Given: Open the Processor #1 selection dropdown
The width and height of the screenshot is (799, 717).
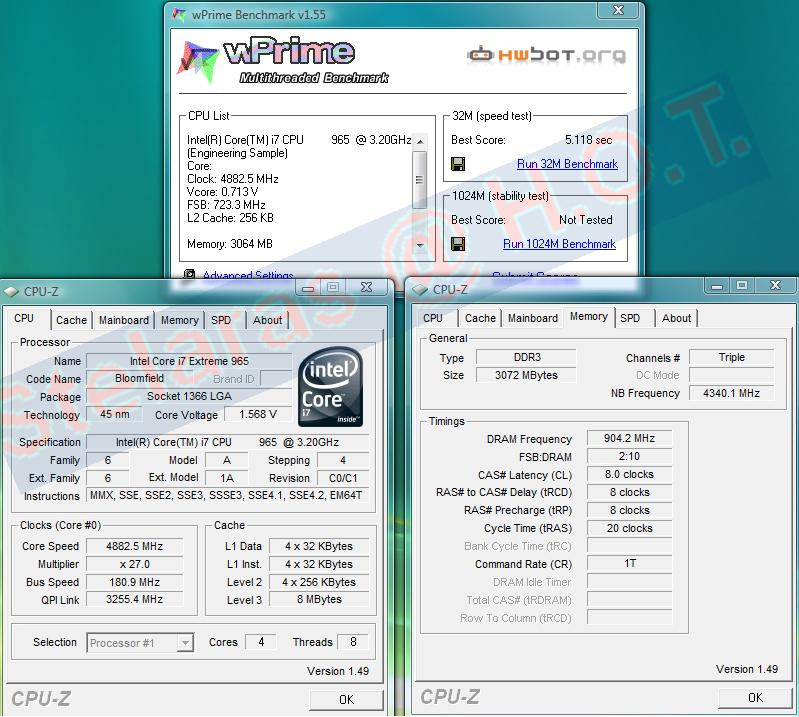Looking at the screenshot, I should click(185, 643).
